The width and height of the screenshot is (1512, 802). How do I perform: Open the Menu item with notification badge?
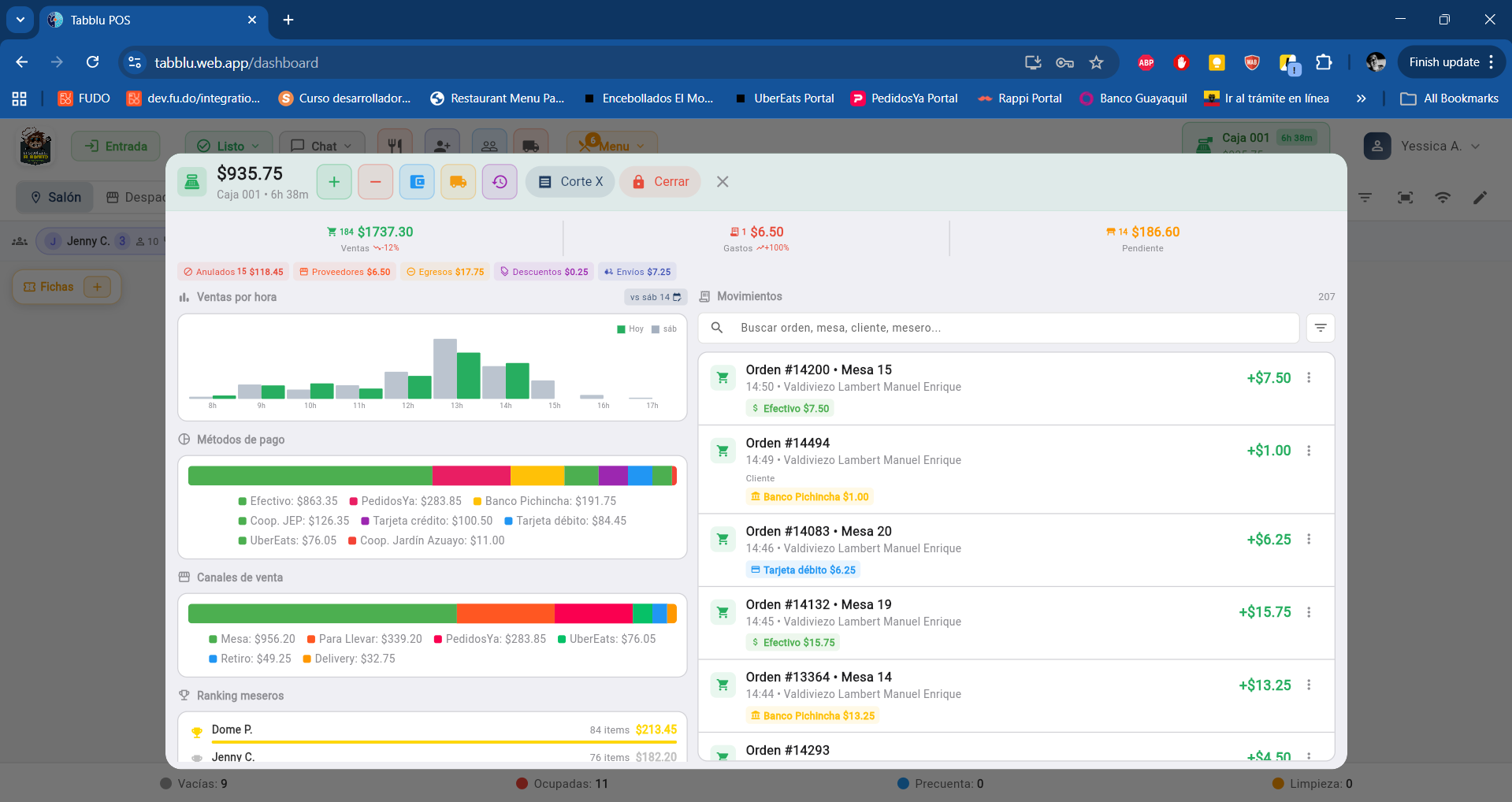pos(612,146)
